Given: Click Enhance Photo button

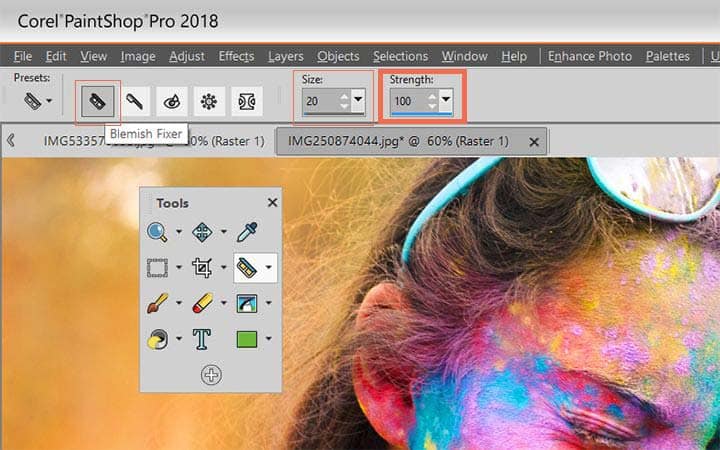Looking at the screenshot, I should click(x=590, y=56).
